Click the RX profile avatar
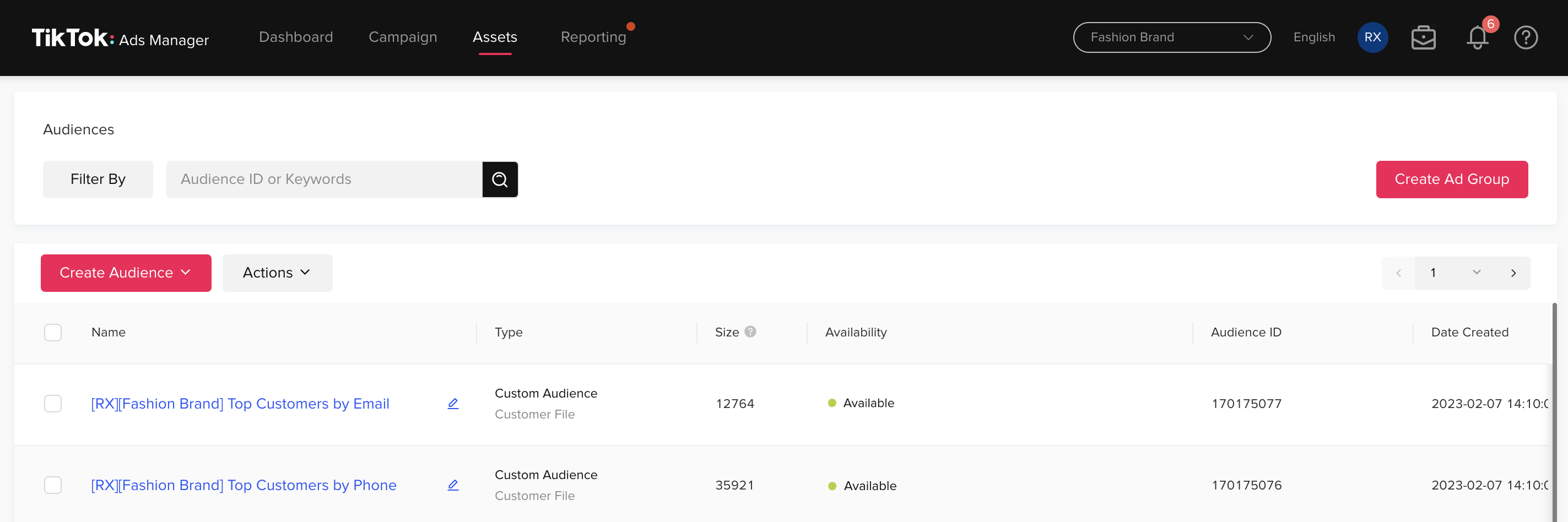 coord(1372,37)
